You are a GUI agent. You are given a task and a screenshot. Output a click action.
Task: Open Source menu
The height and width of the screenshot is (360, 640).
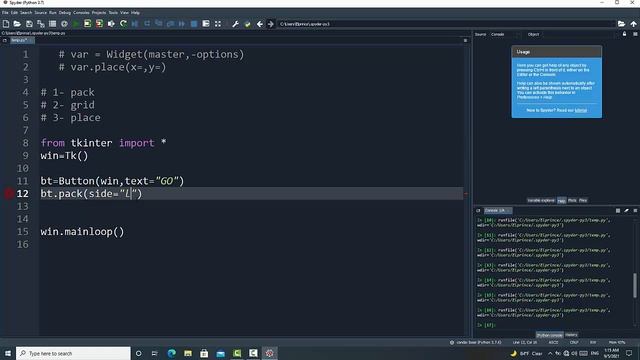(x=40, y=13)
